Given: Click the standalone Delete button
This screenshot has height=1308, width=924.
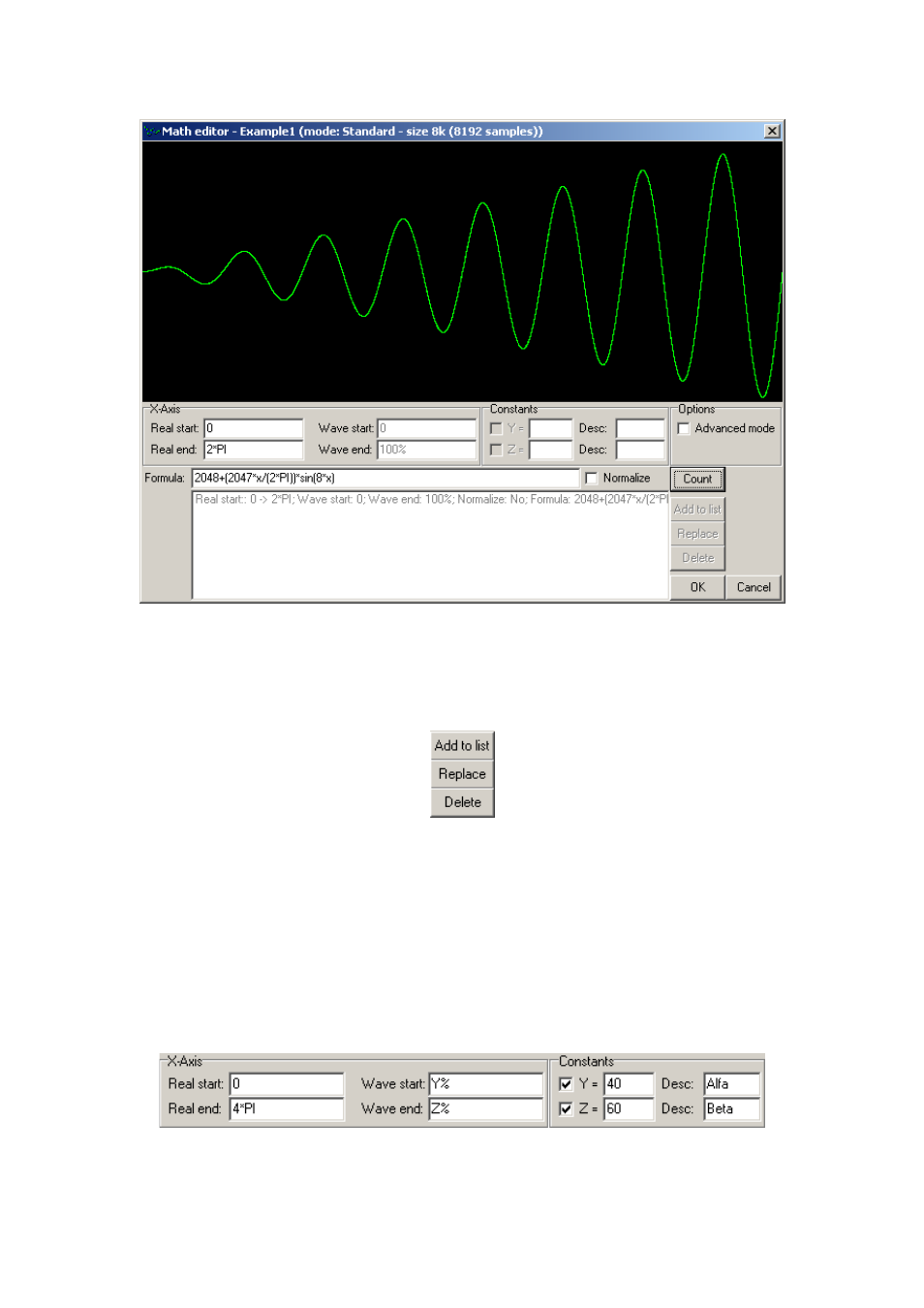Looking at the screenshot, I should pyautogui.click(x=462, y=802).
